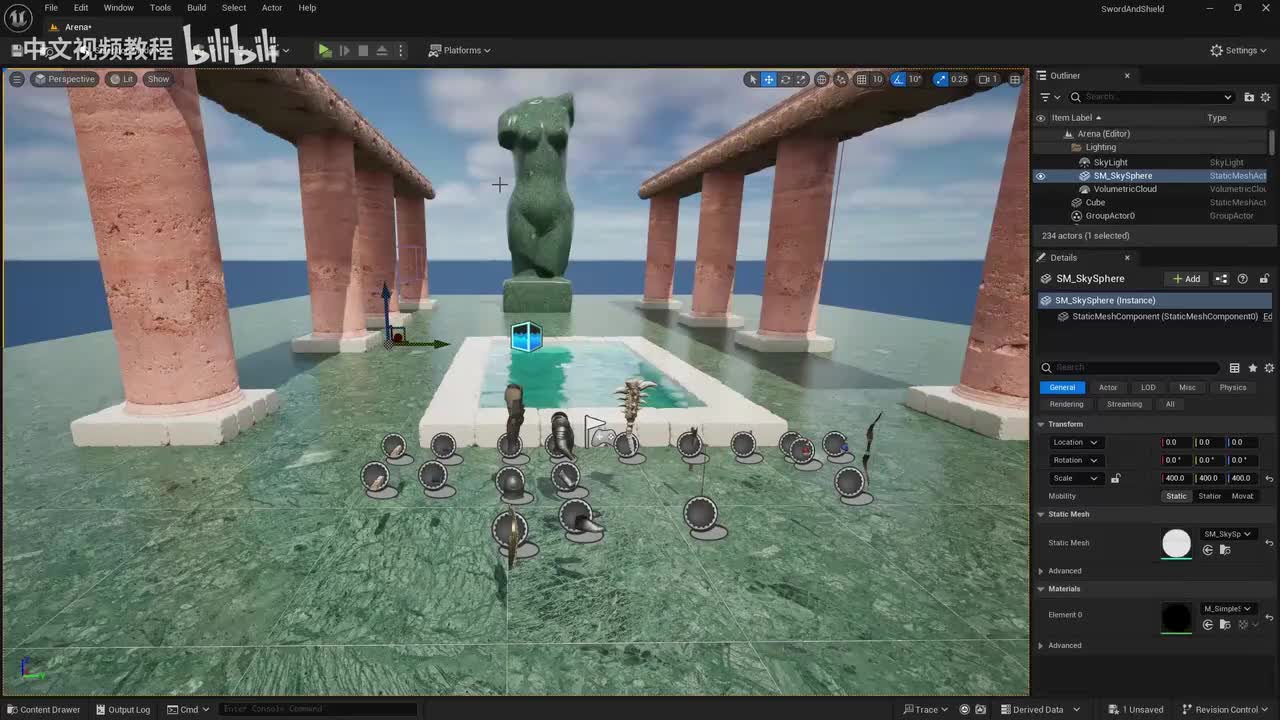Toggle the Scale ratio lock icon
1280x720 pixels.
click(x=1115, y=479)
